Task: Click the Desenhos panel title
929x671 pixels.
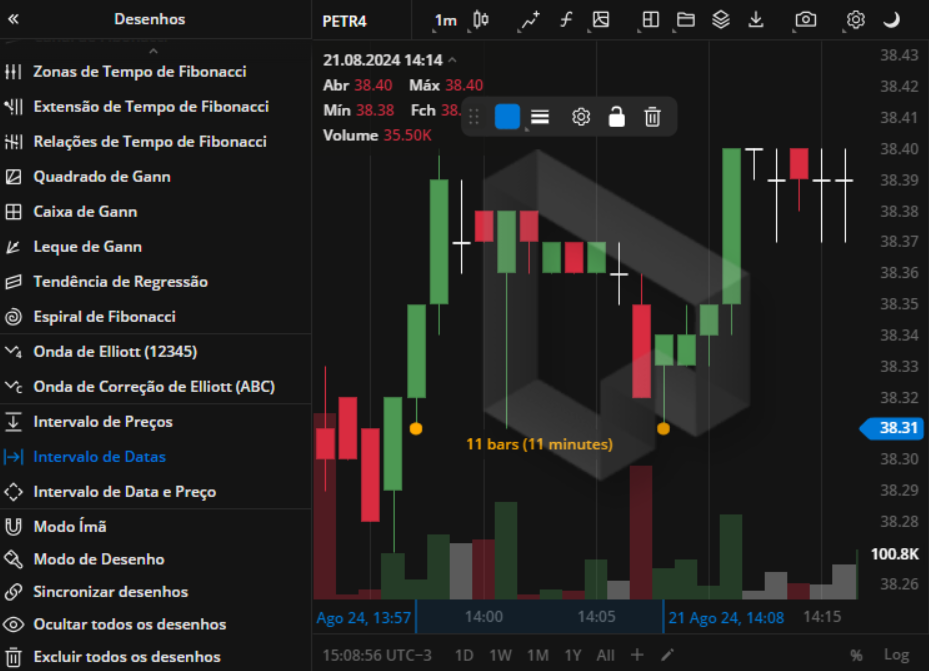Action: pos(150,19)
